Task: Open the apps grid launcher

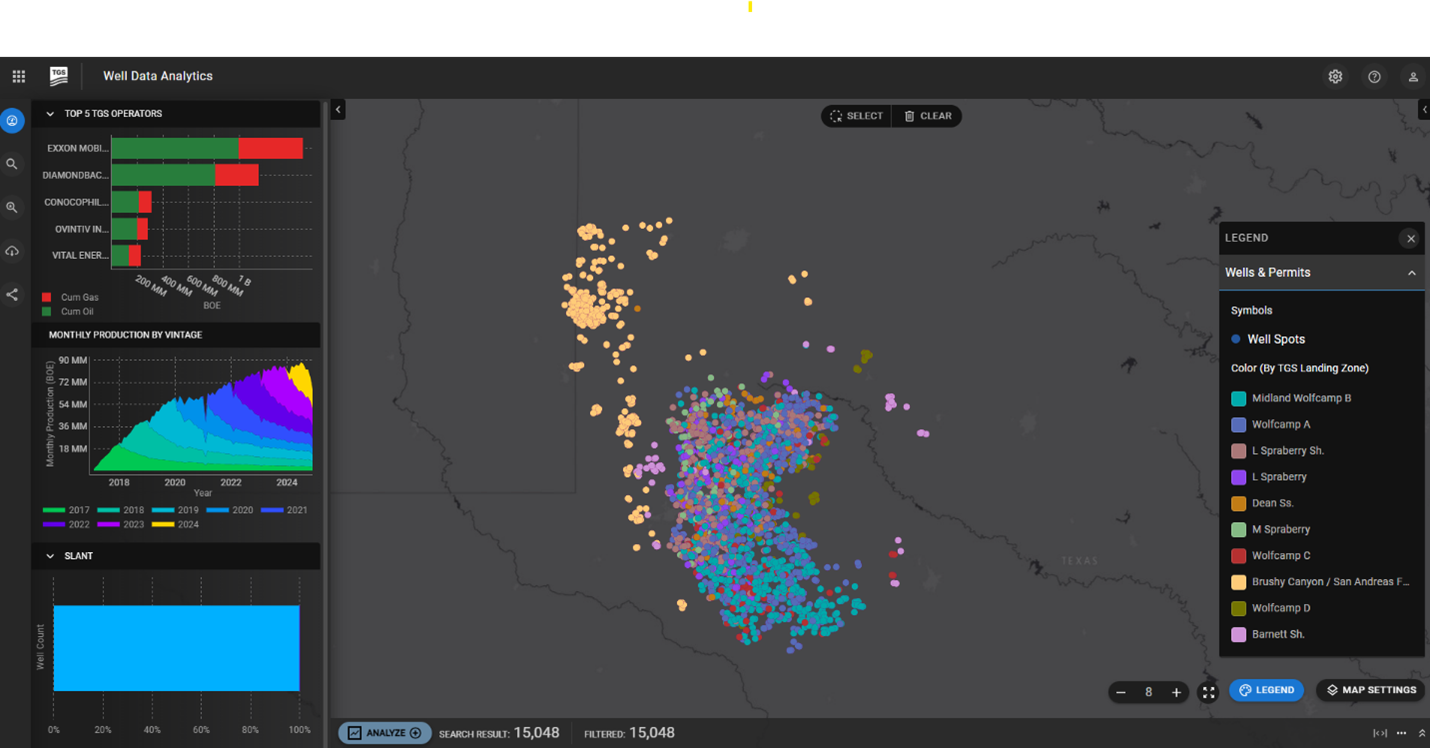Action: coord(18,77)
